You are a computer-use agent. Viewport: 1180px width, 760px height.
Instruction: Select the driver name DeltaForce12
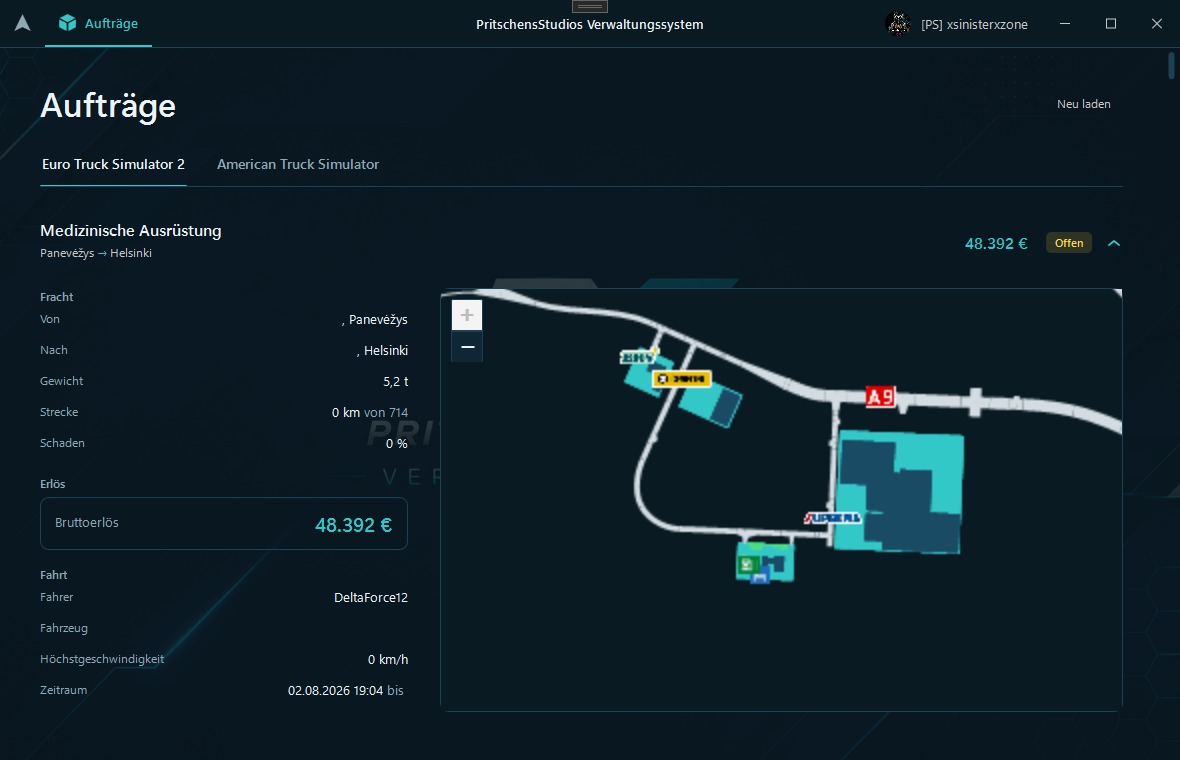click(x=371, y=597)
